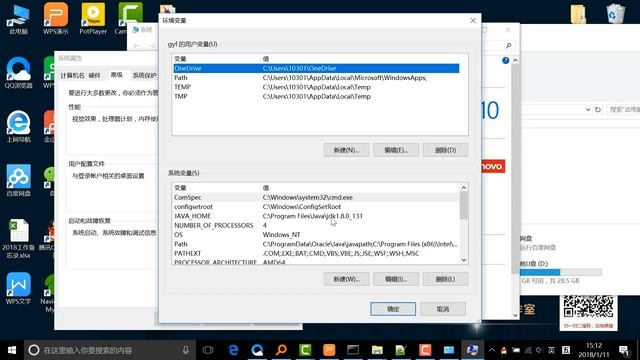The image size is (640, 360).
Task: Select the OneDrive user variable row
Action: pyautogui.click(x=316, y=68)
